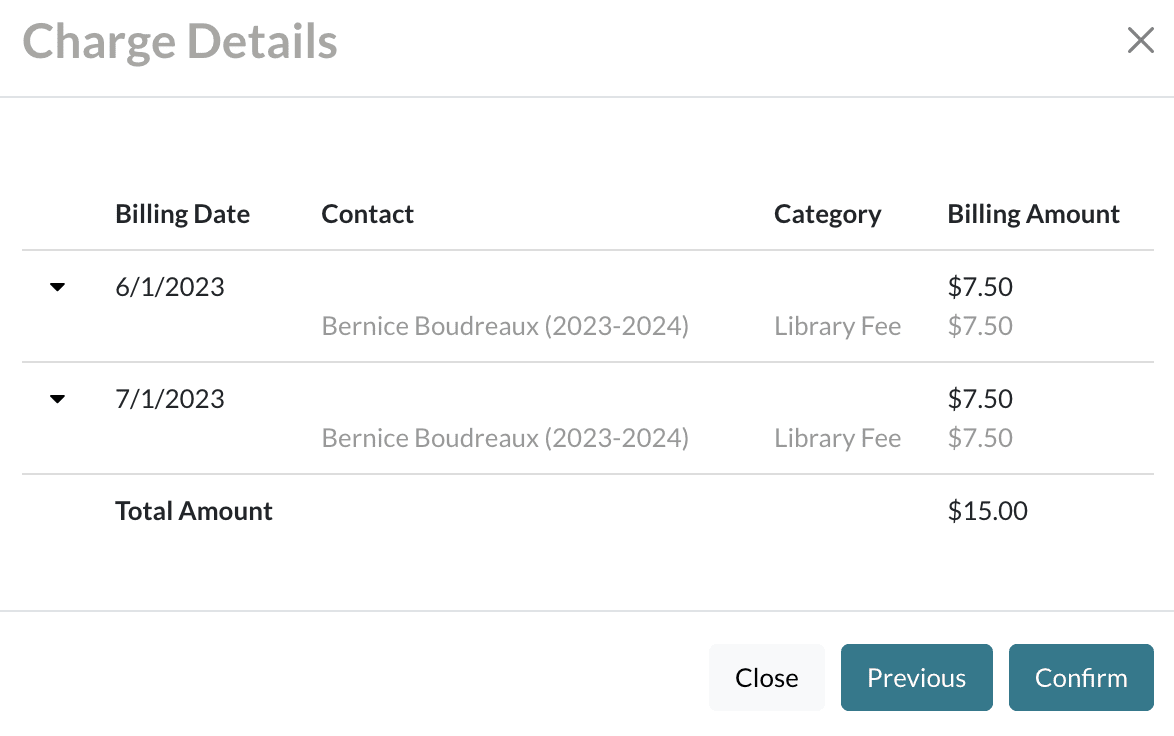Confirm the charge details
This screenshot has width=1174, height=736.
coord(1081,678)
